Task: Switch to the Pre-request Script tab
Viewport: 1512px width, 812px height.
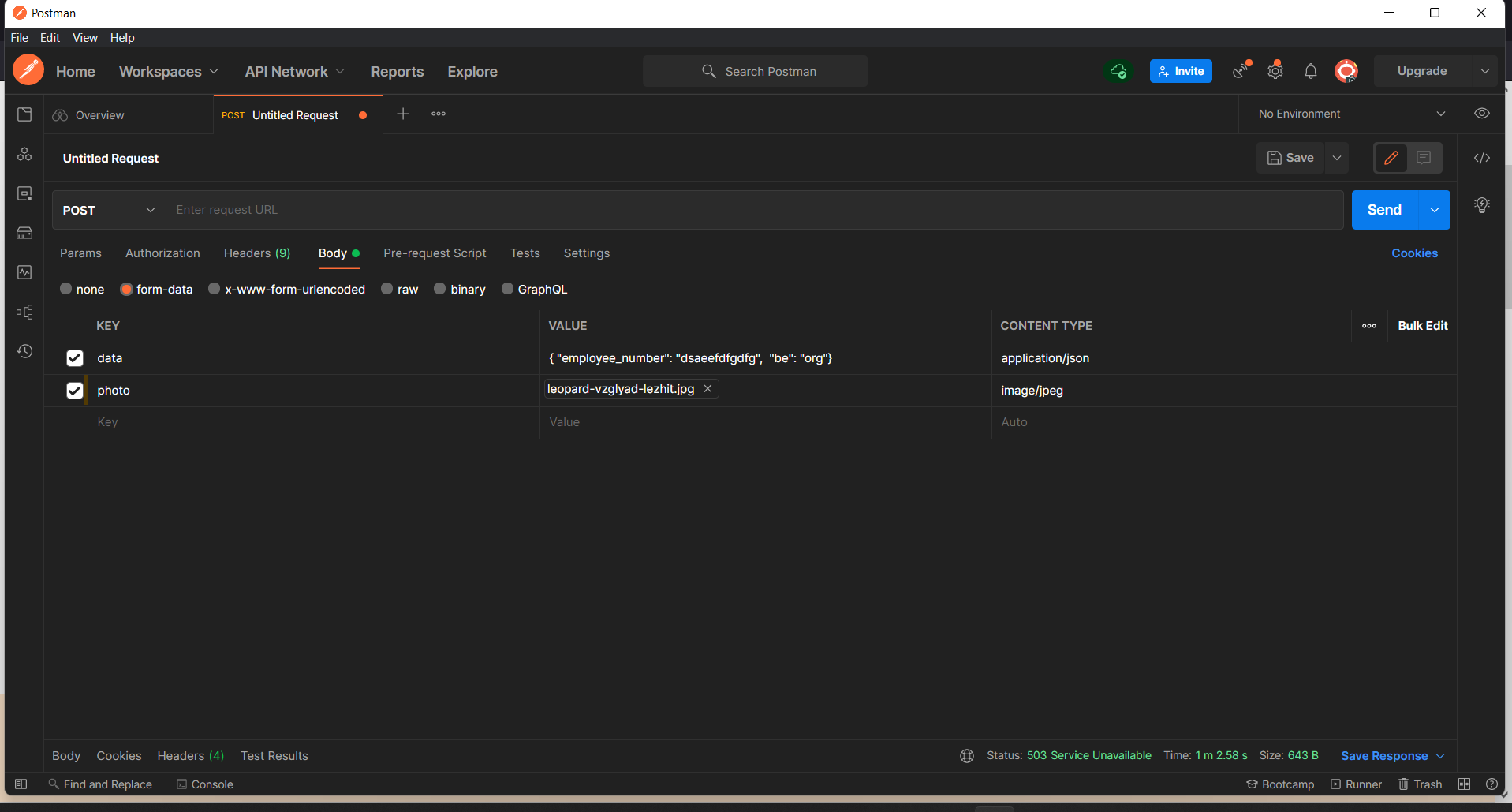Action: pos(435,253)
